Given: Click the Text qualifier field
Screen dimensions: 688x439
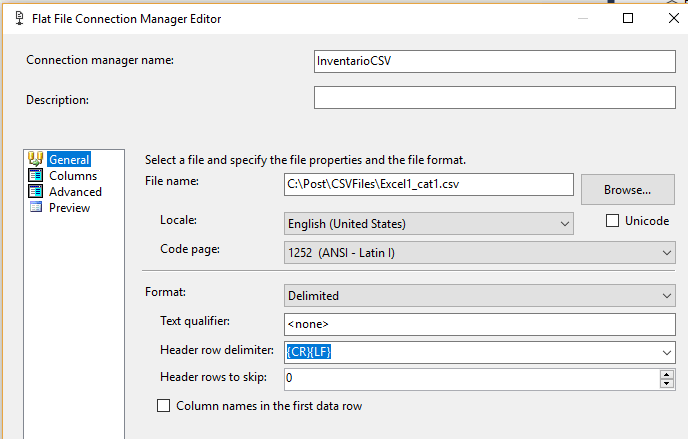Looking at the screenshot, I should pos(480,324).
